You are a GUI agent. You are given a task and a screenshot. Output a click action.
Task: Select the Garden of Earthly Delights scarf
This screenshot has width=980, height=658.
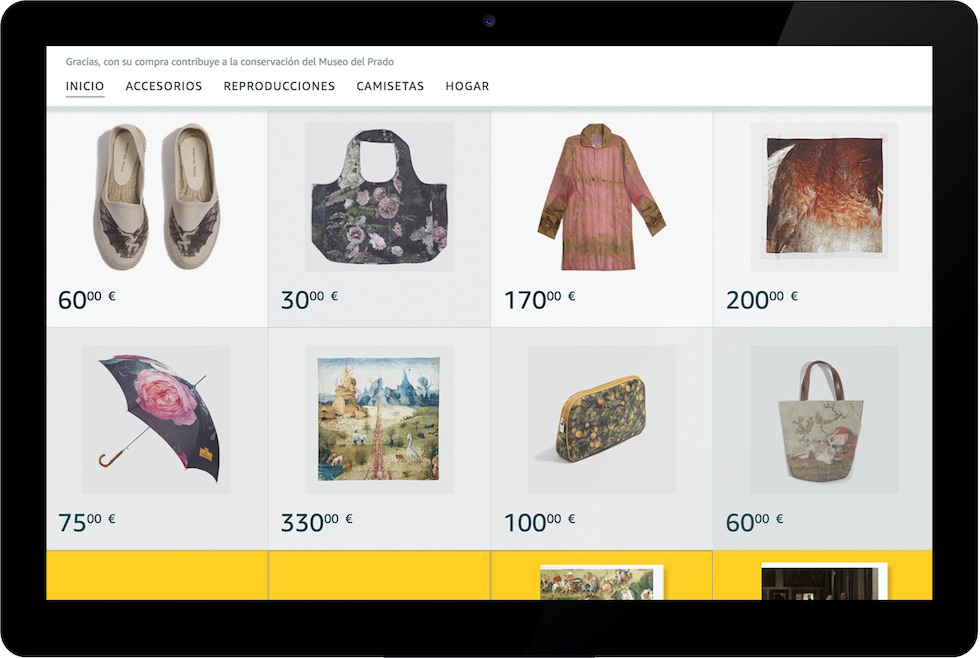379,419
